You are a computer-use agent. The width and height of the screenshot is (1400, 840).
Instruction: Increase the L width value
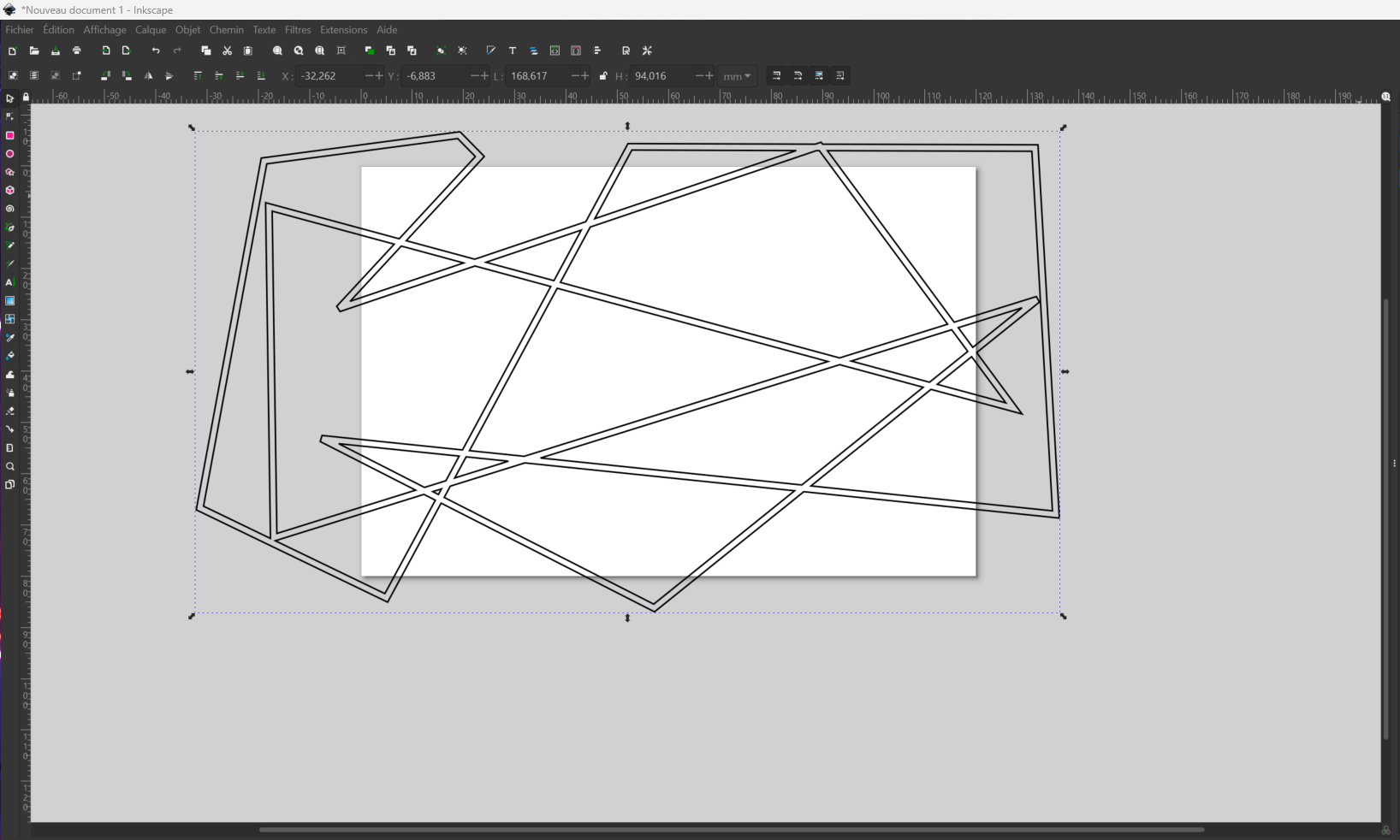coord(585,76)
